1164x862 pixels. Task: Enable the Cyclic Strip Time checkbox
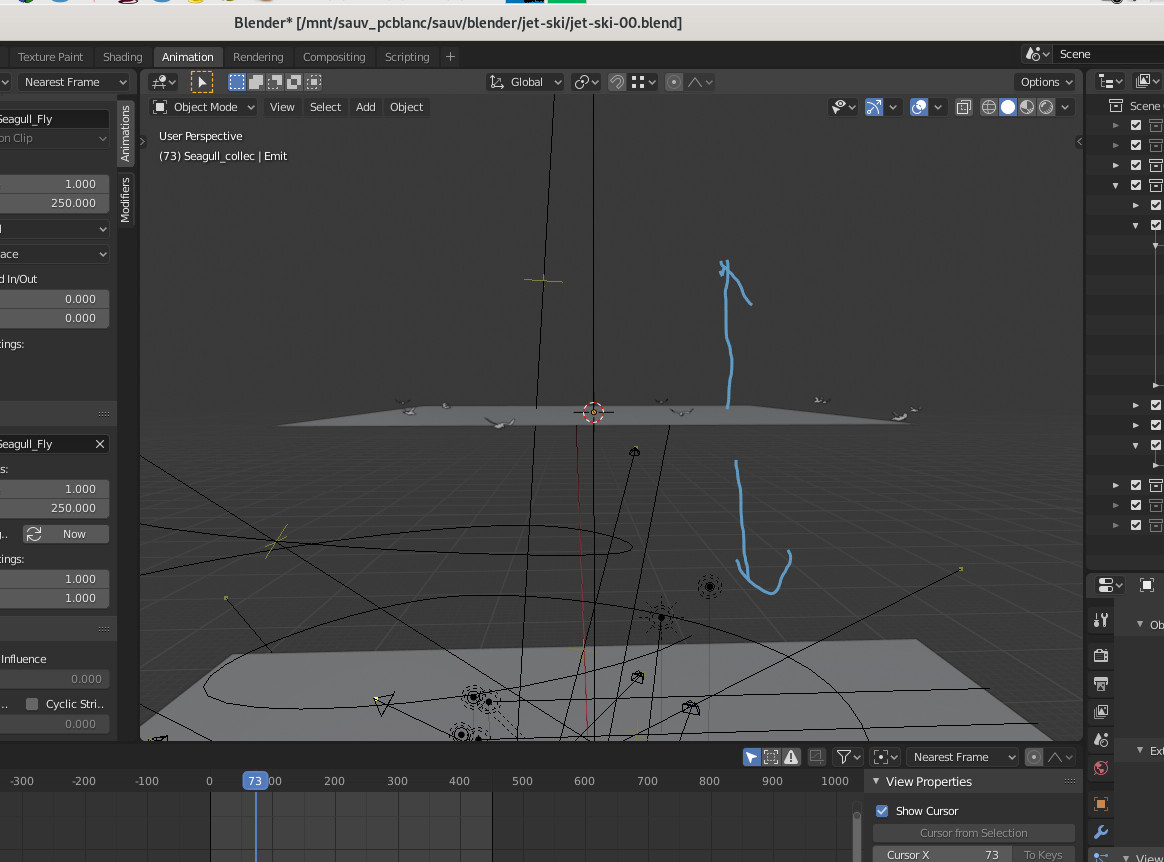[x=32, y=704]
